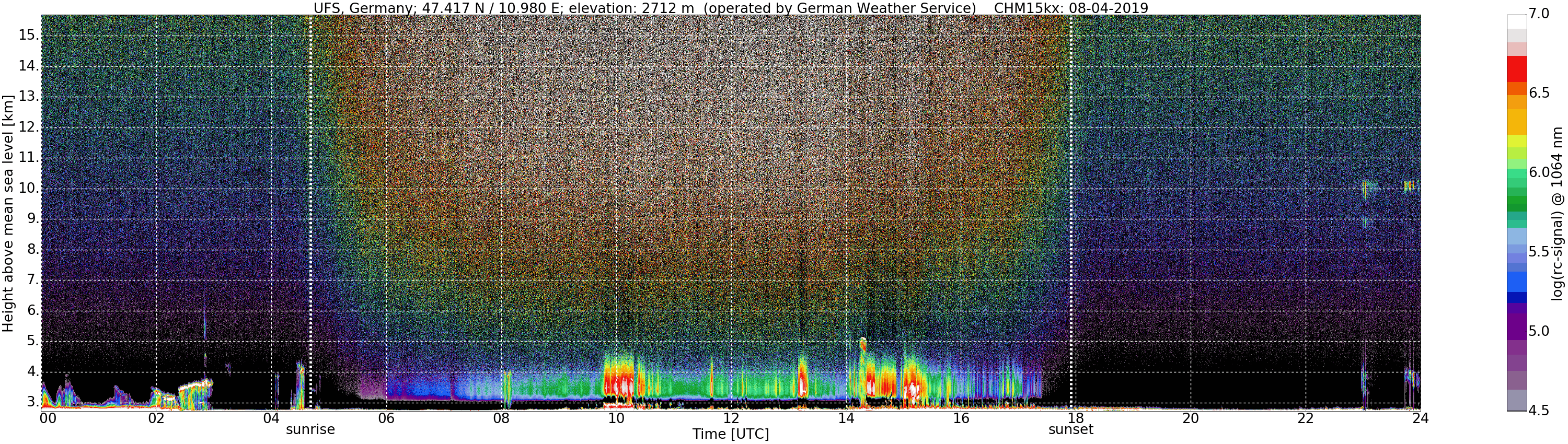Screen dimensions: 1568x444
Task: Click height axis tick '11.'
Action: pyautogui.click(x=29, y=158)
